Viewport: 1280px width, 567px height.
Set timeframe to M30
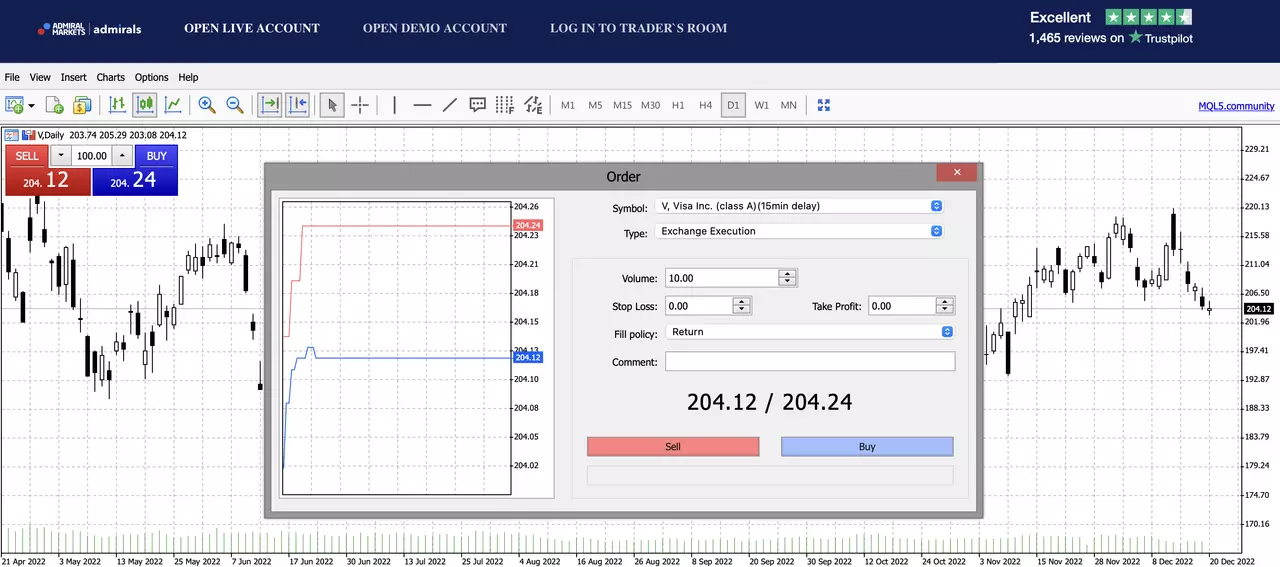click(651, 105)
